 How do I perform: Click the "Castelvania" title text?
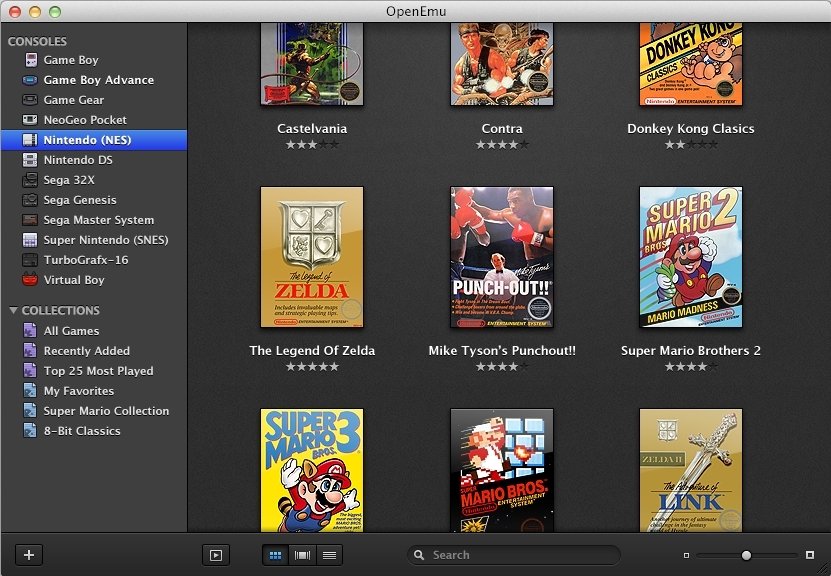point(312,129)
